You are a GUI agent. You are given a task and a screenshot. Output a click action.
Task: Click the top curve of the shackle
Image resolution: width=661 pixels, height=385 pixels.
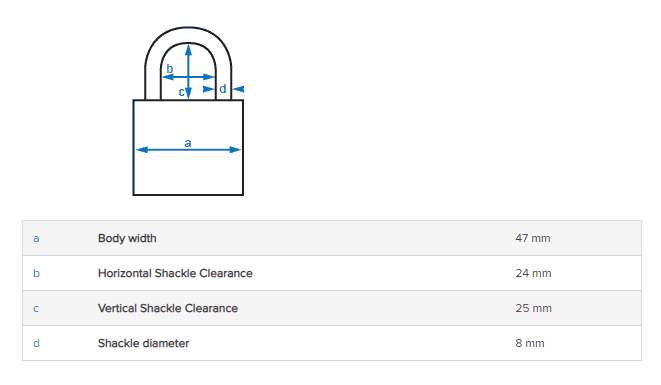(188, 35)
